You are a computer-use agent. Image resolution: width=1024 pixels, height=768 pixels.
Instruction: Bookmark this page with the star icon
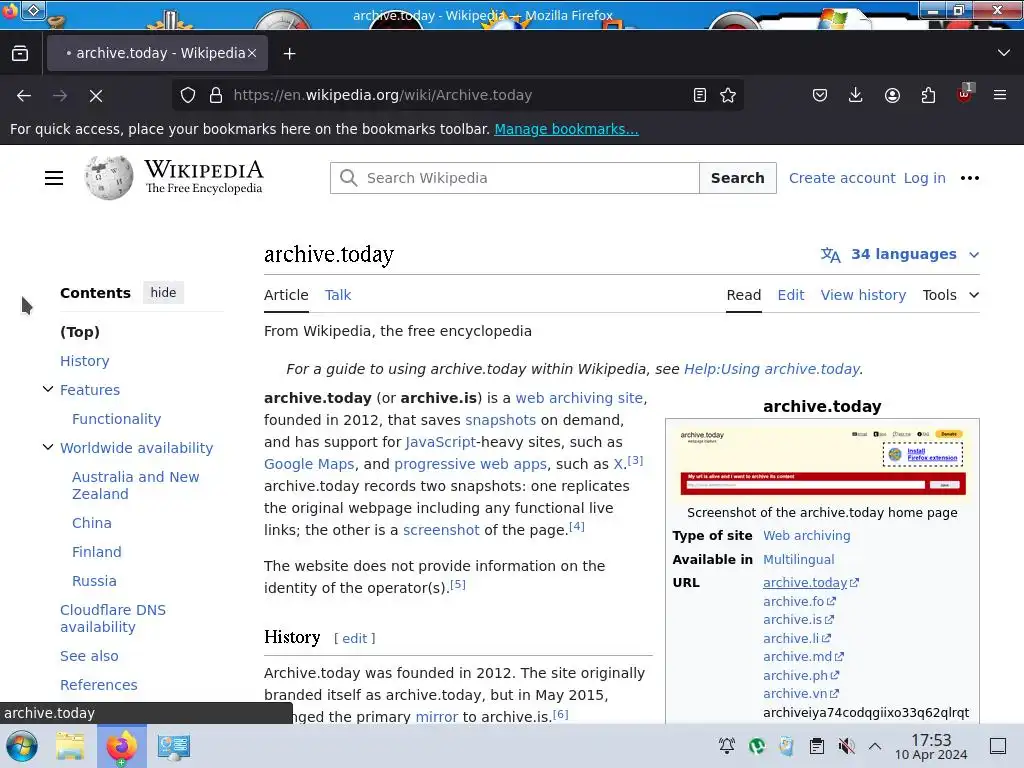(x=728, y=95)
